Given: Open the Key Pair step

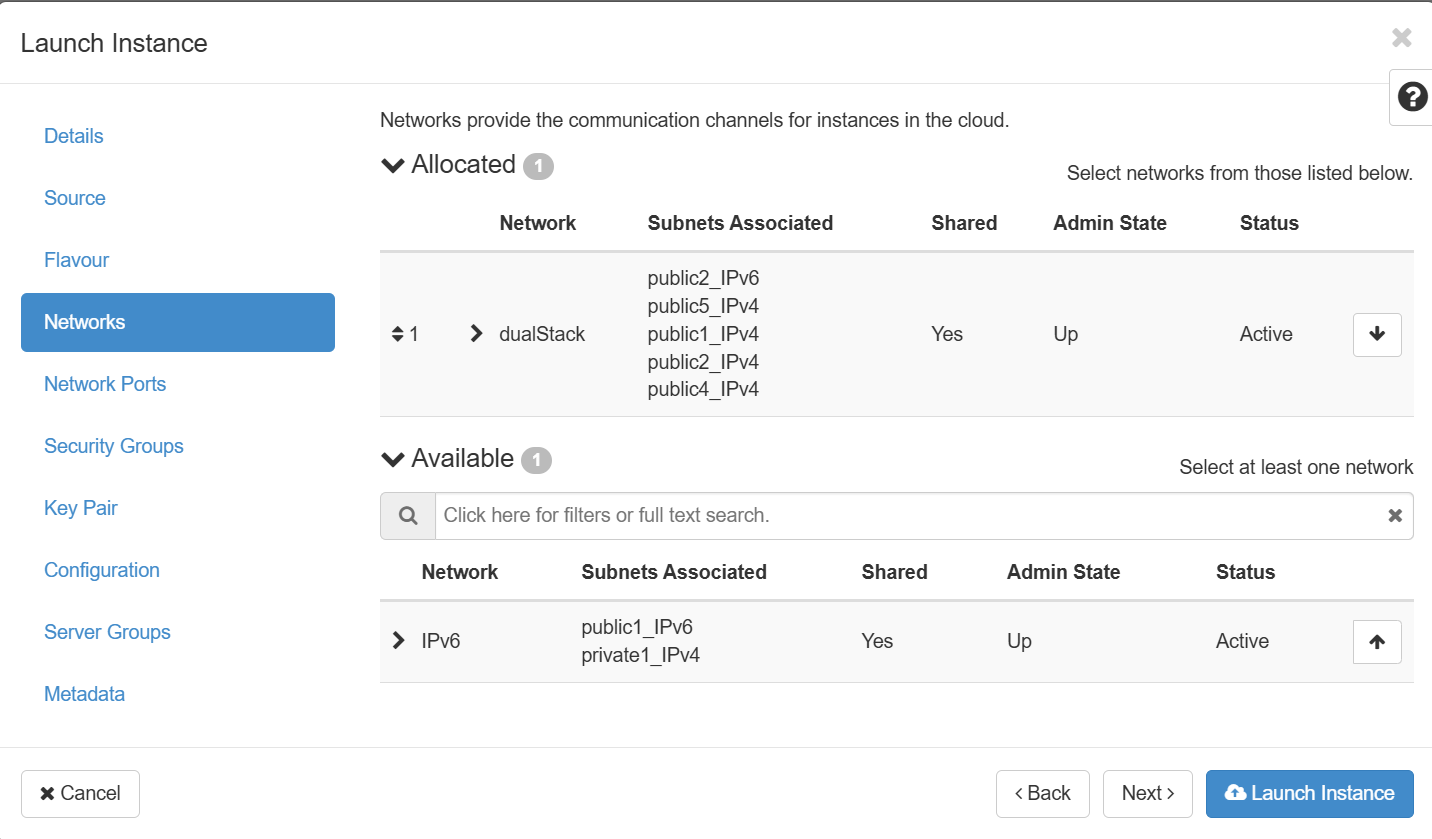Looking at the screenshot, I should tap(81, 508).
